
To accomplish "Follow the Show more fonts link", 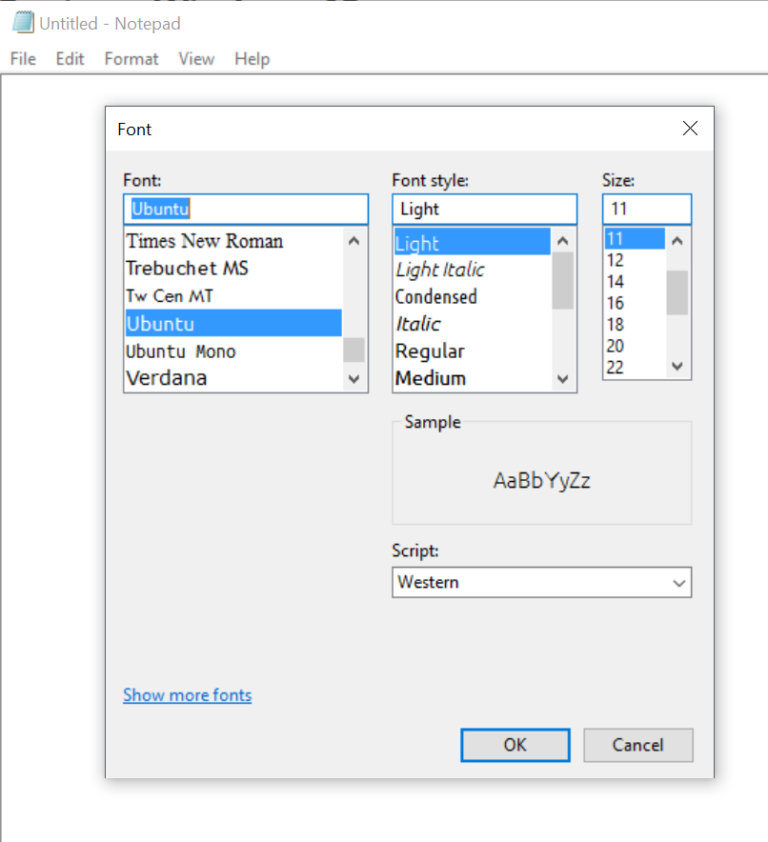I will pyautogui.click(x=187, y=695).
